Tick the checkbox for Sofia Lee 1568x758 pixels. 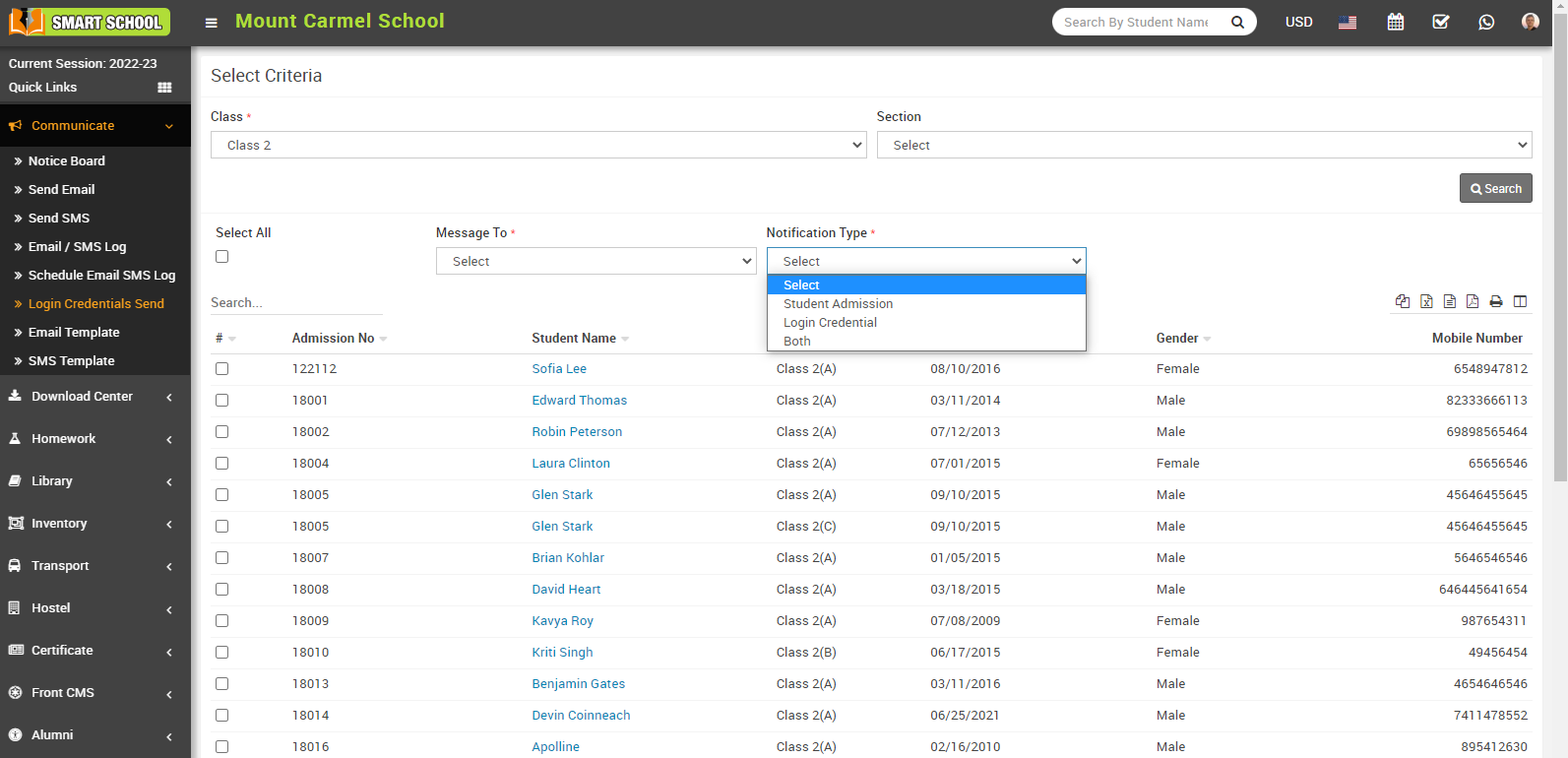(222, 369)
